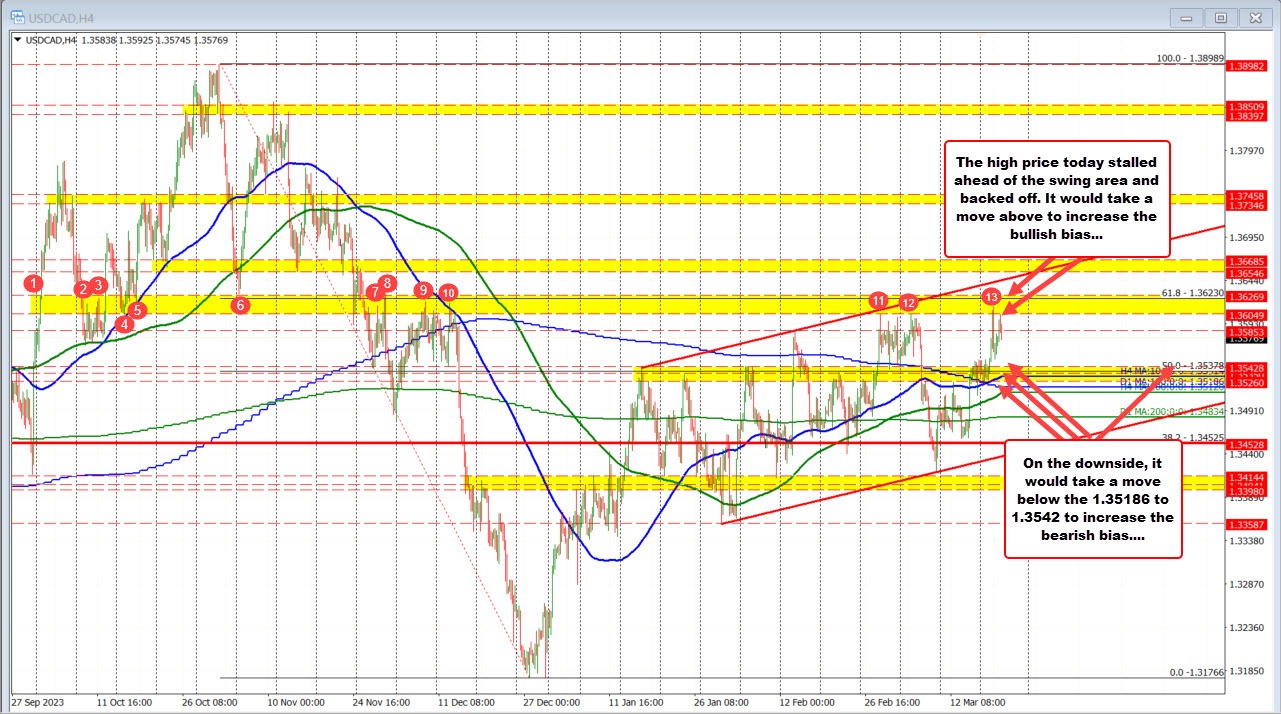Image resolution: width=1281 pixels, height=714 pixels.
Task: Click swing marker 6 on the yellow band
Action: click(x=239, y=305)
